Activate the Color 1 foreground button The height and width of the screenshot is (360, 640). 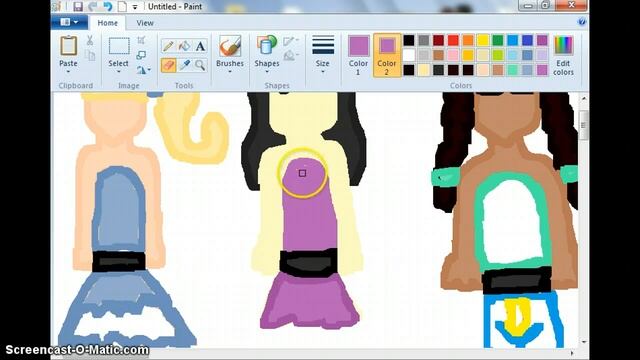[x=358, y=55]
